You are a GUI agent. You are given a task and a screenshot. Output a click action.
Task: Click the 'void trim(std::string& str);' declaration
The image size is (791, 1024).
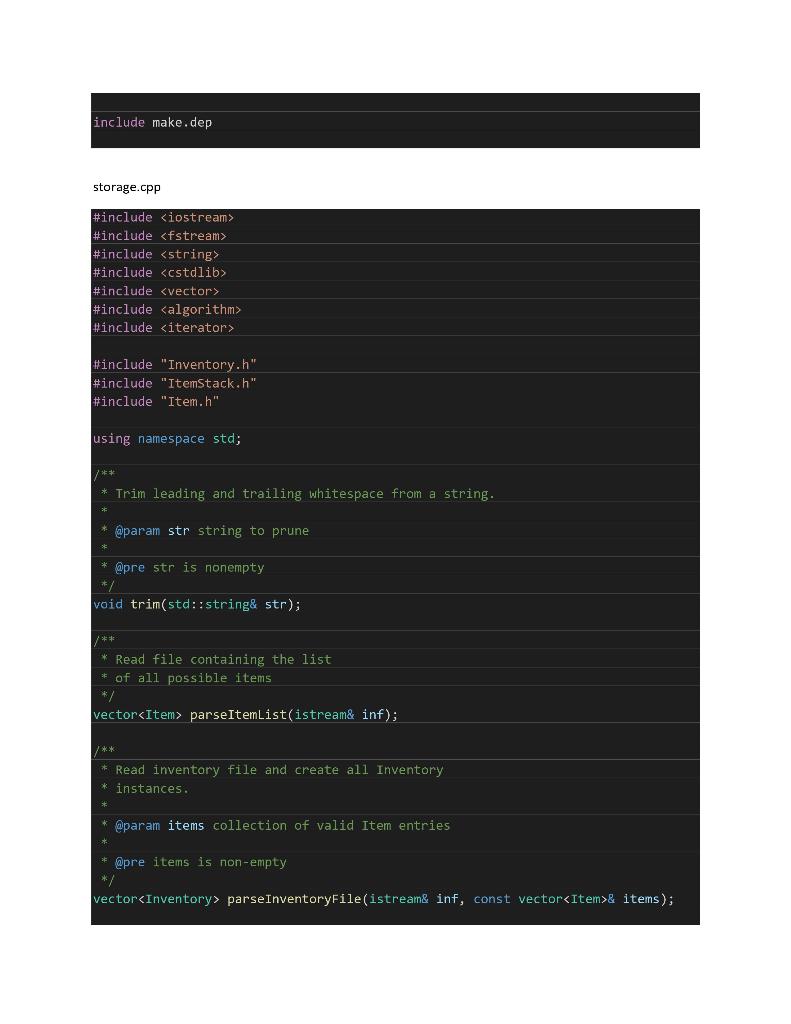(197, 604)
